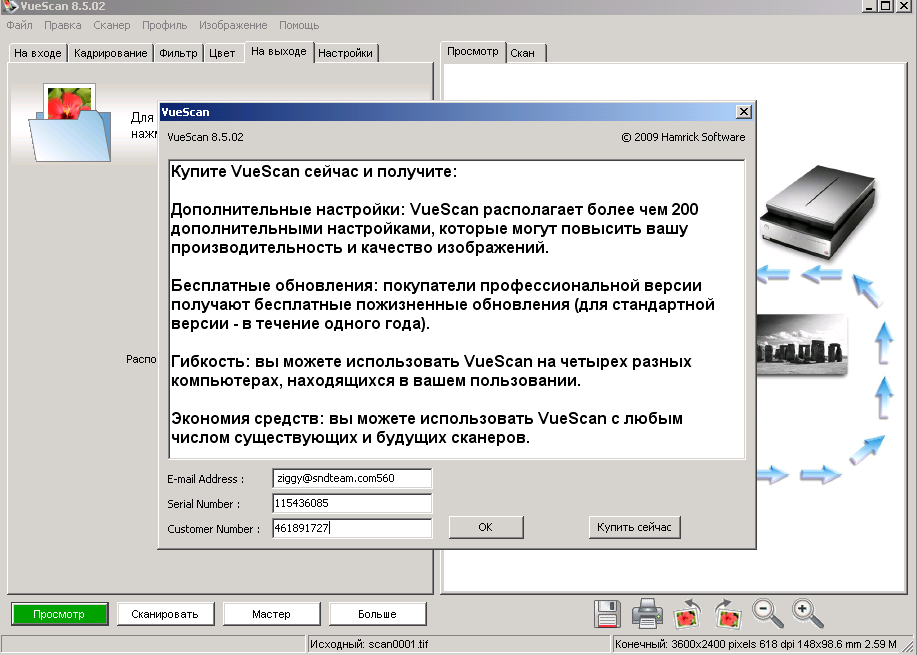Open the Файл menu
The height and width of the screenshot is (655, 917).
pyautogui.click(x=19, y=25)
